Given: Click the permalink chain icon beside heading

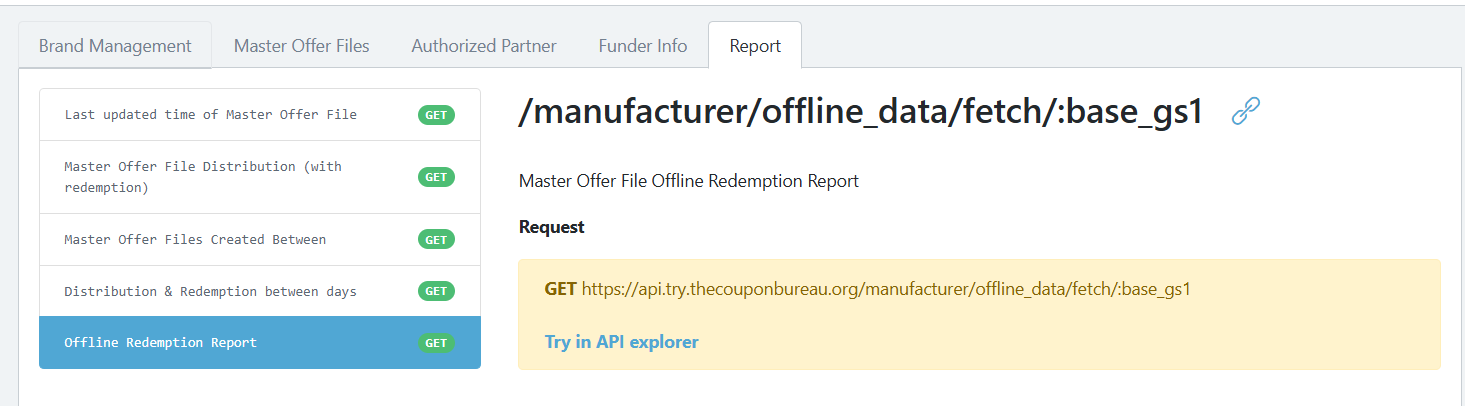Looking at the screenshot, I should [x=1245, y=111].
